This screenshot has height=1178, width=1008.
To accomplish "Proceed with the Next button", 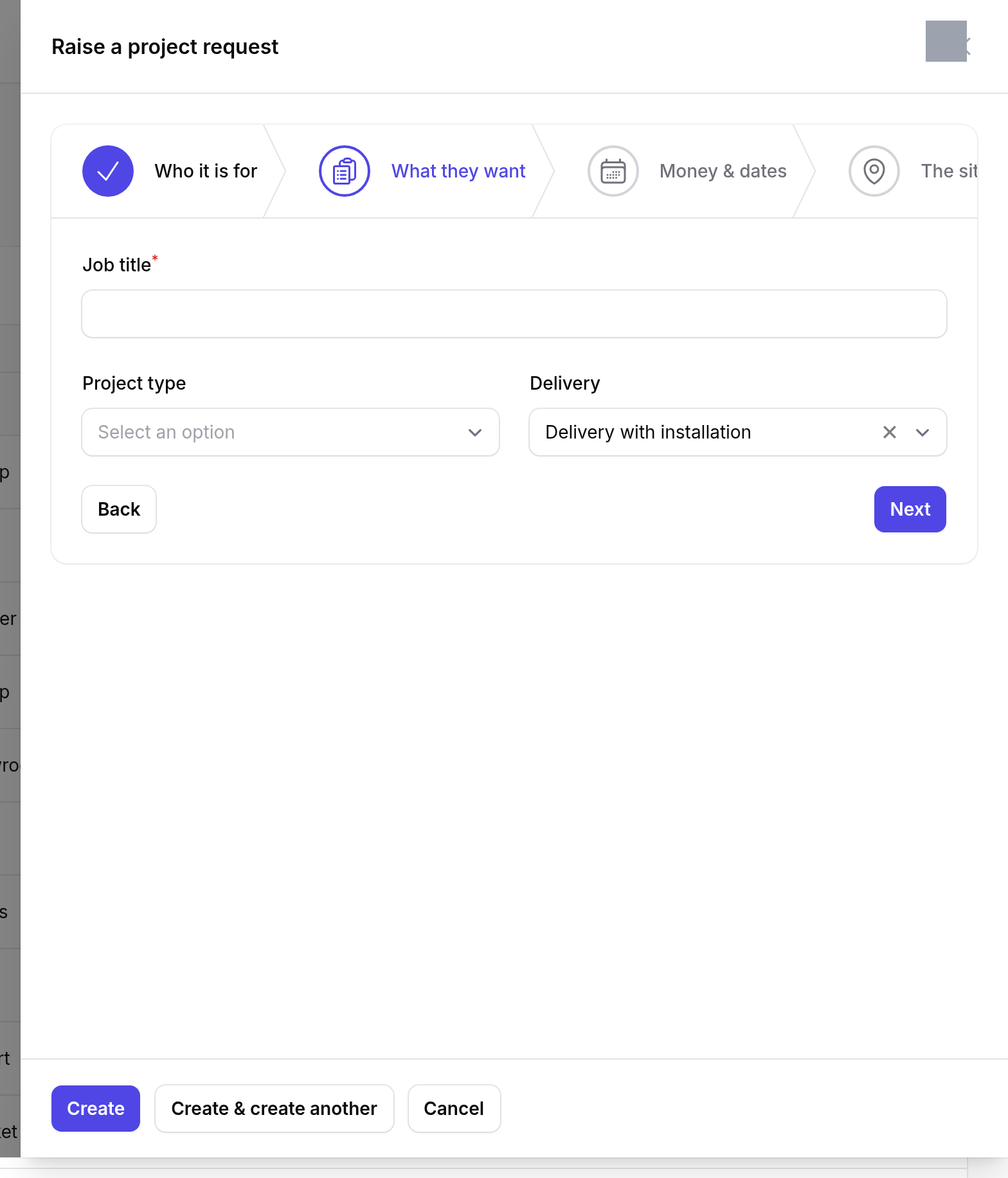I will [910, 509].
